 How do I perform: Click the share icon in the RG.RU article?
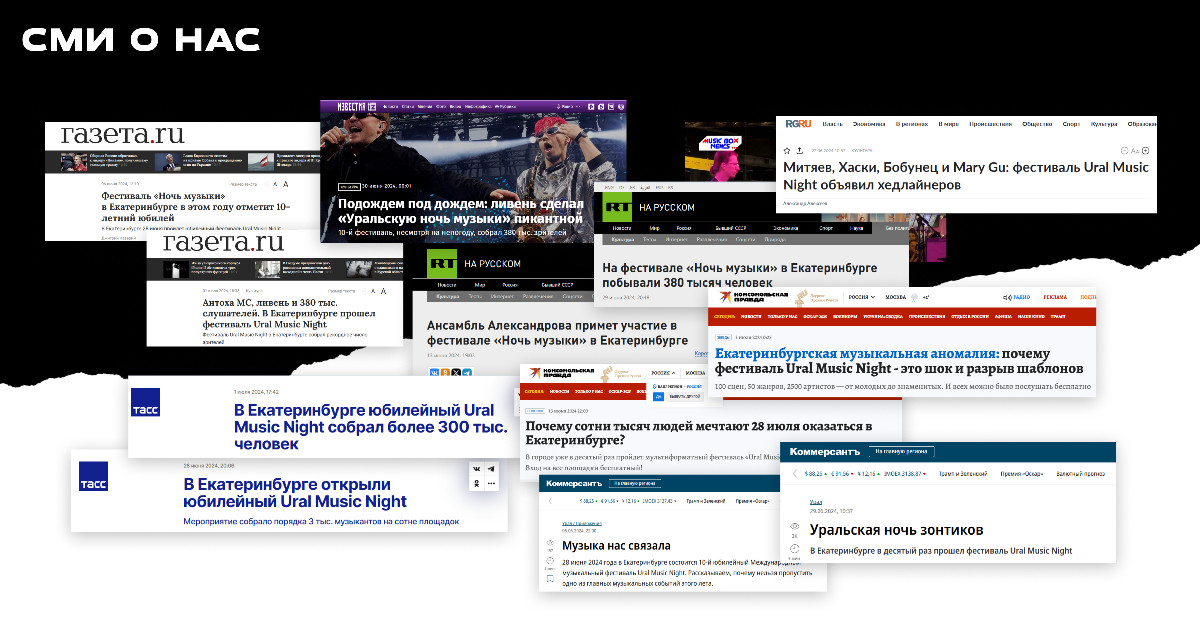tap(800, 150)
